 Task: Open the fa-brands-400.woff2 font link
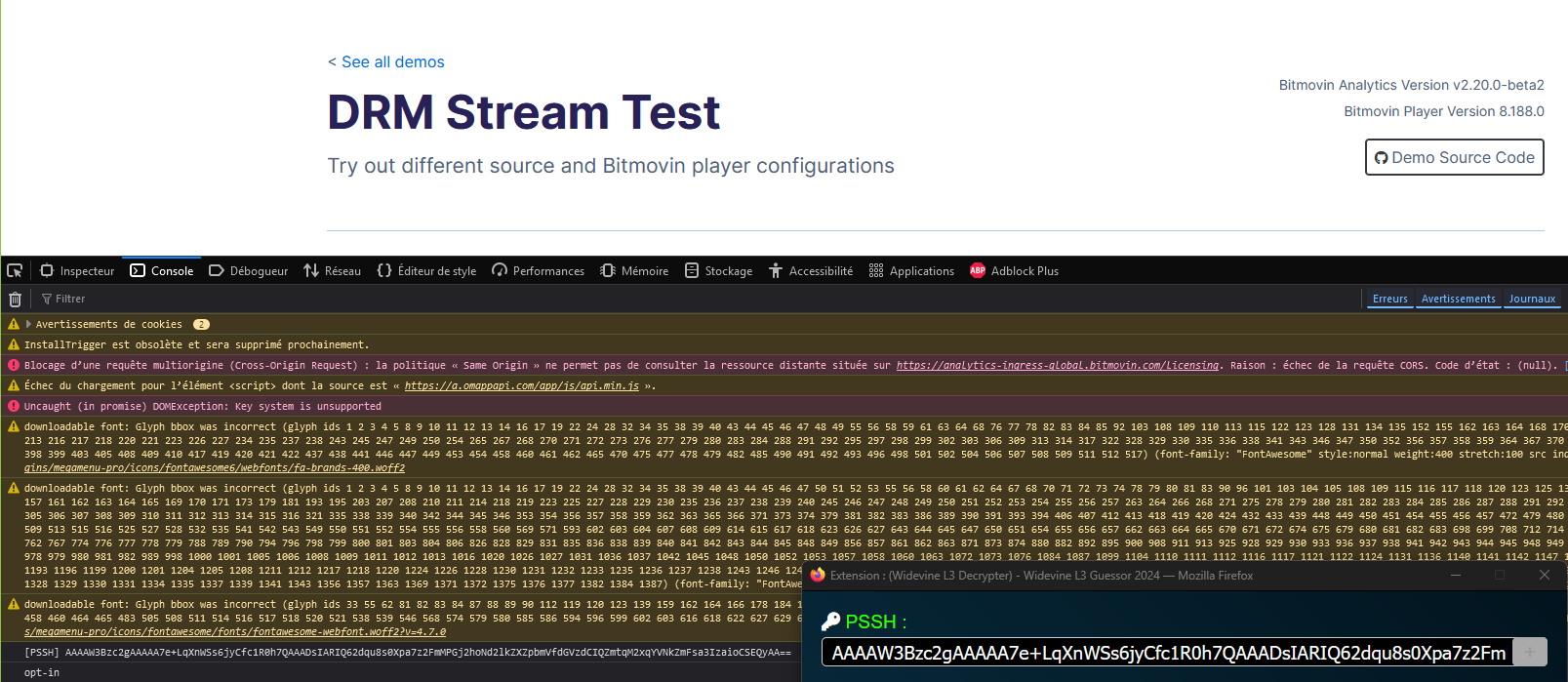point(215,467)
